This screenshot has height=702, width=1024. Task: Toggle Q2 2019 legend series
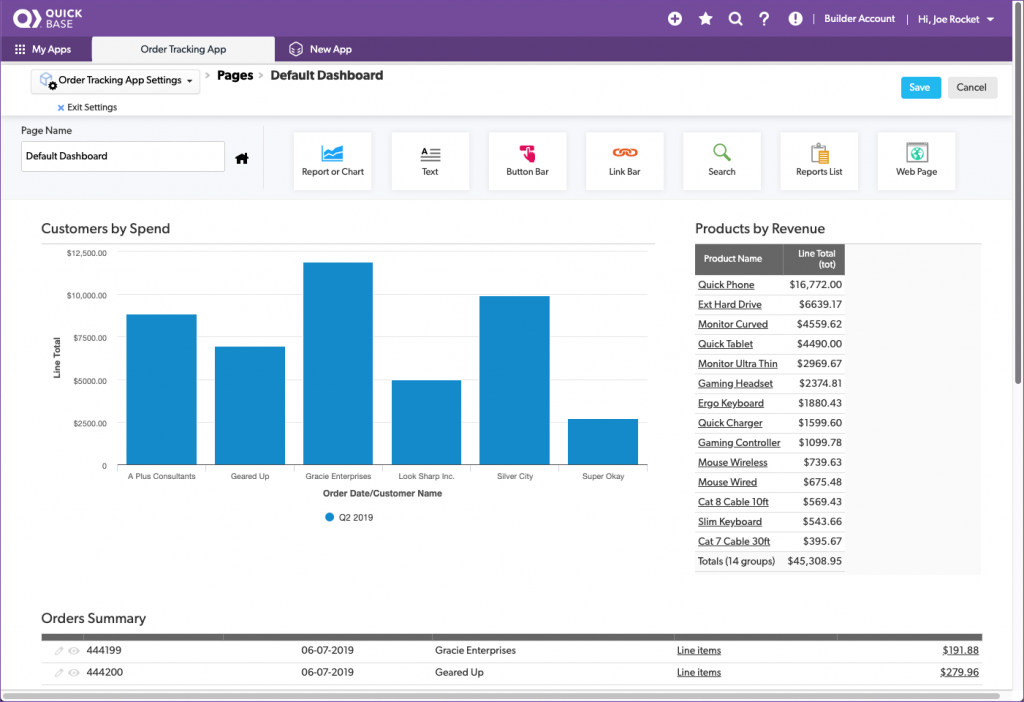349,517
